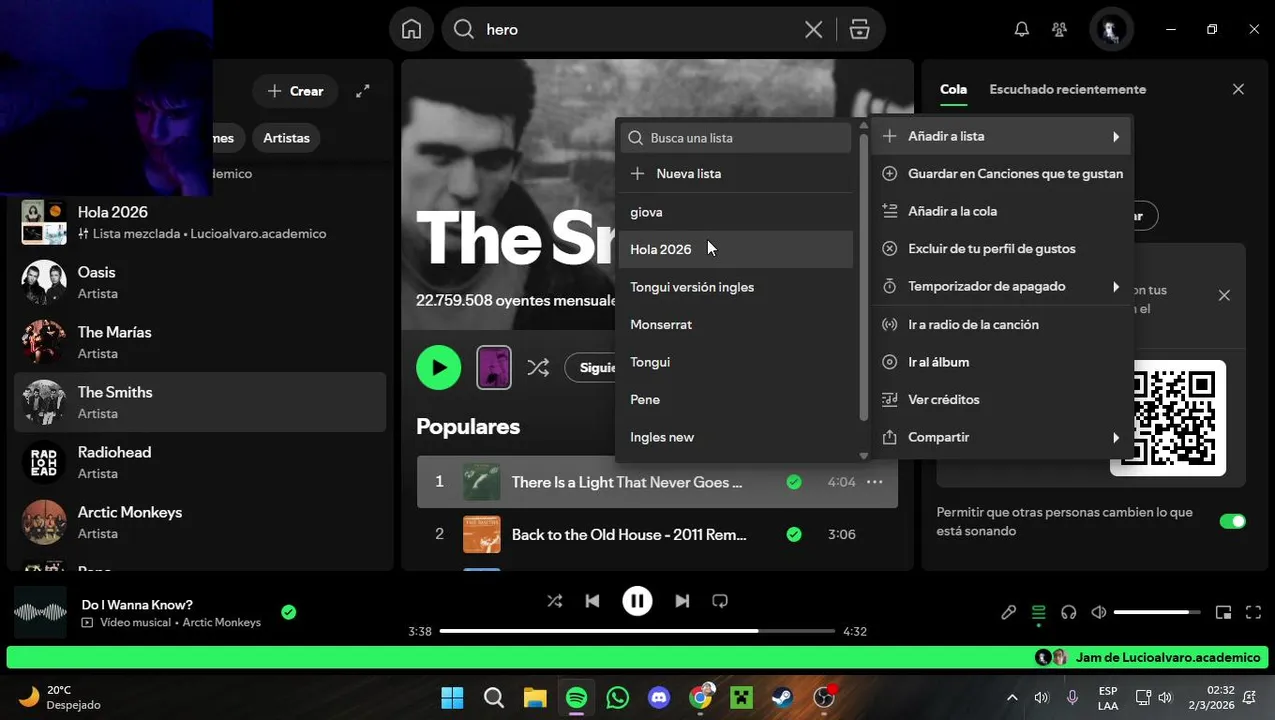This screenshot has height=720, width=1275.
Task: Add song to Tongui versión ingles playlist
Action: pos(736,287)
